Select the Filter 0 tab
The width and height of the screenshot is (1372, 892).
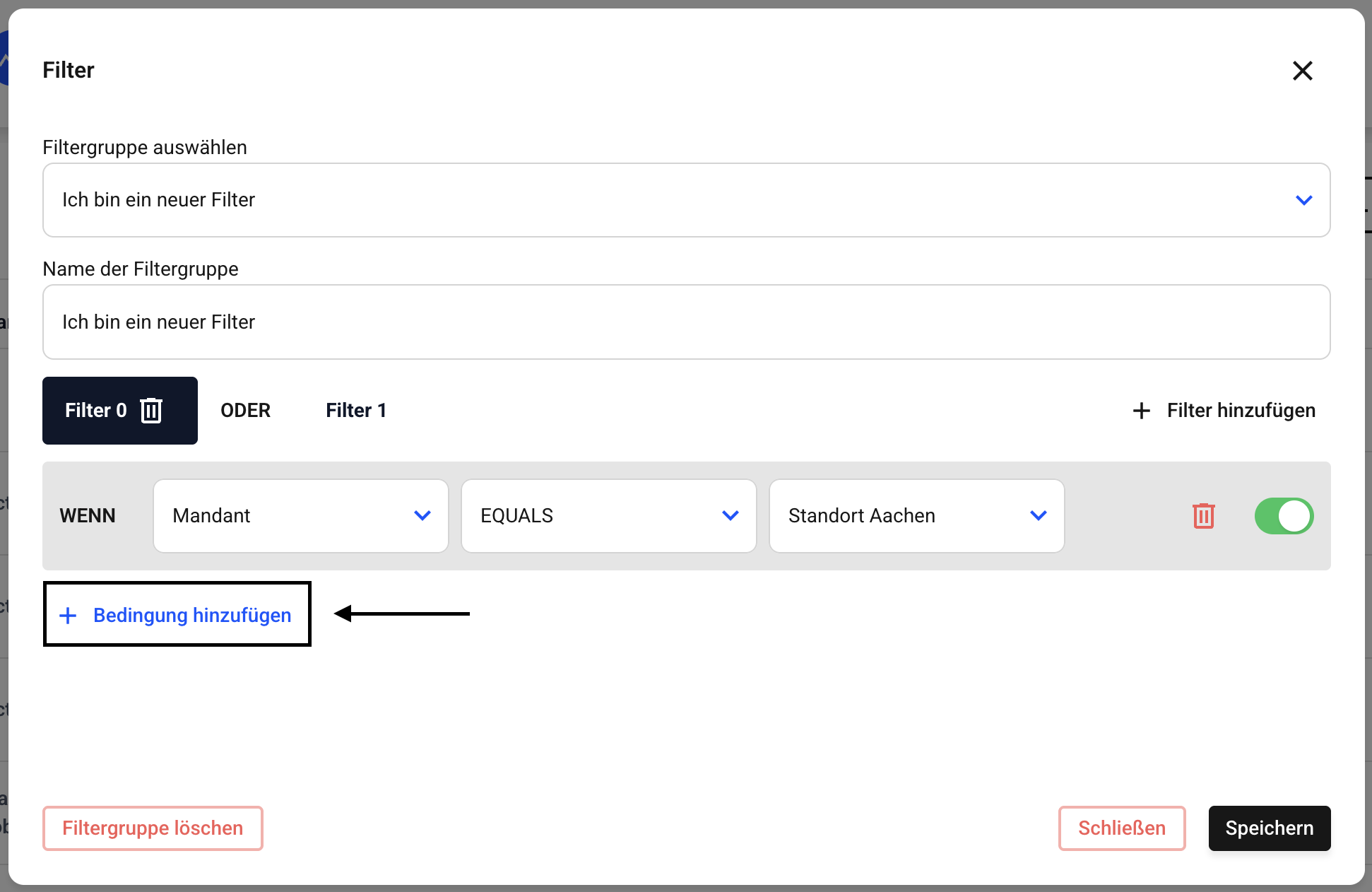click(96, 411)
